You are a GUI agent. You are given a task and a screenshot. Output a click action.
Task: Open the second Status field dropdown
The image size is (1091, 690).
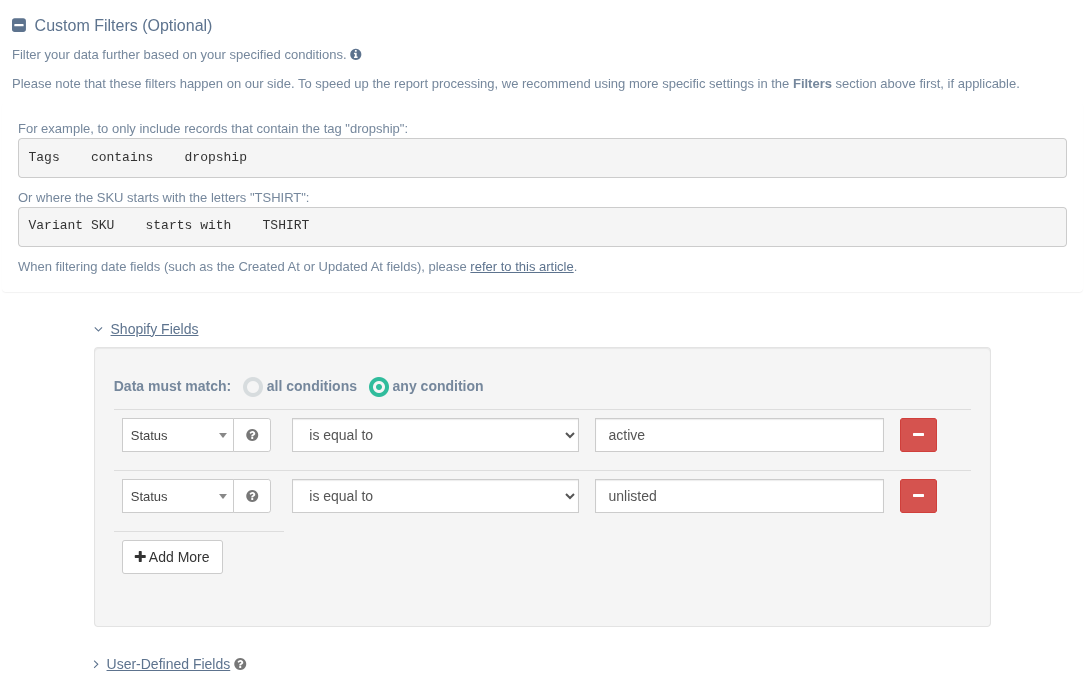coord(178,496)
